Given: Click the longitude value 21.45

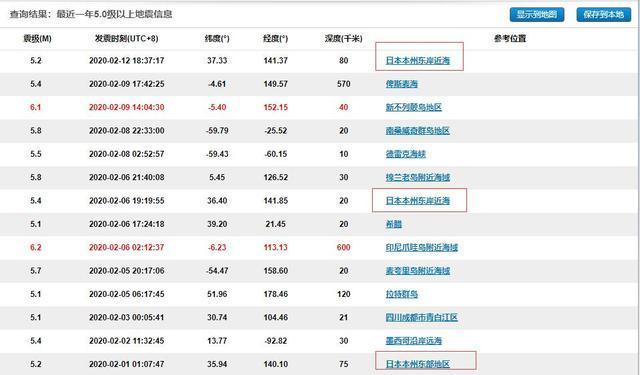Looking at the screenshot, I should pos(276,224).
